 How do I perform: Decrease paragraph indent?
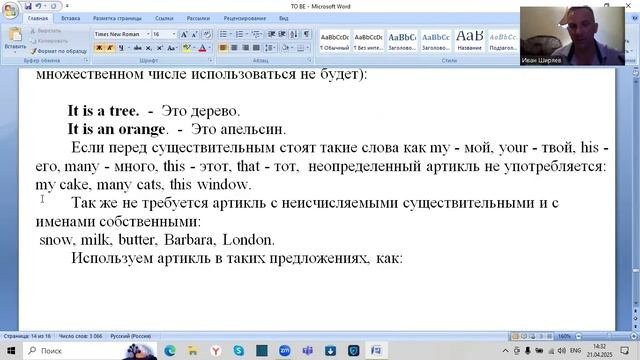coord(271,34)
